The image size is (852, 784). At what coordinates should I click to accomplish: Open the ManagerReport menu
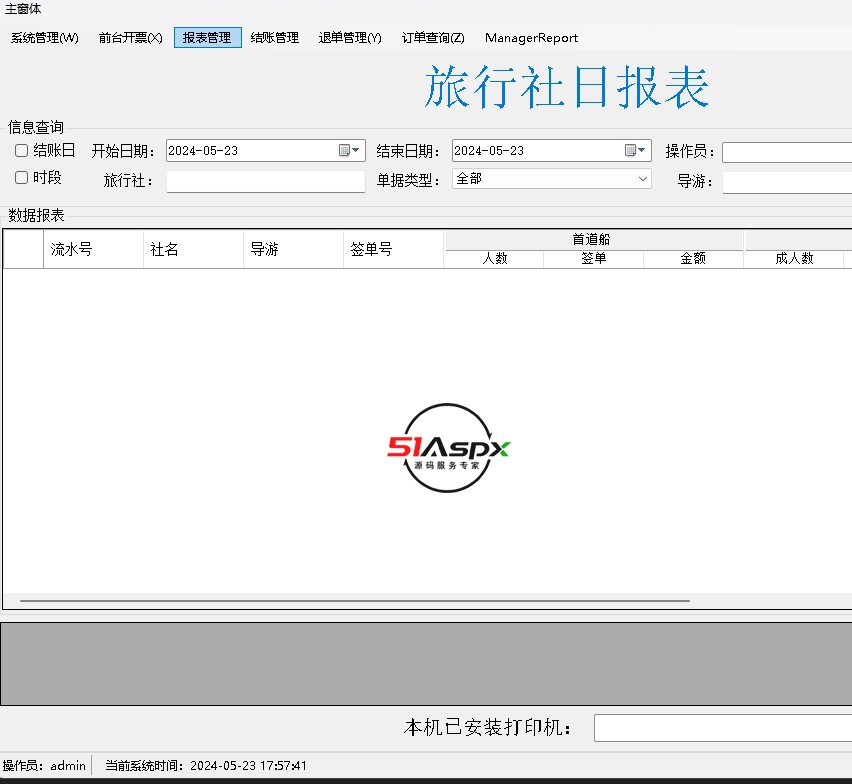pyautogui.click(x=531, y=38)
